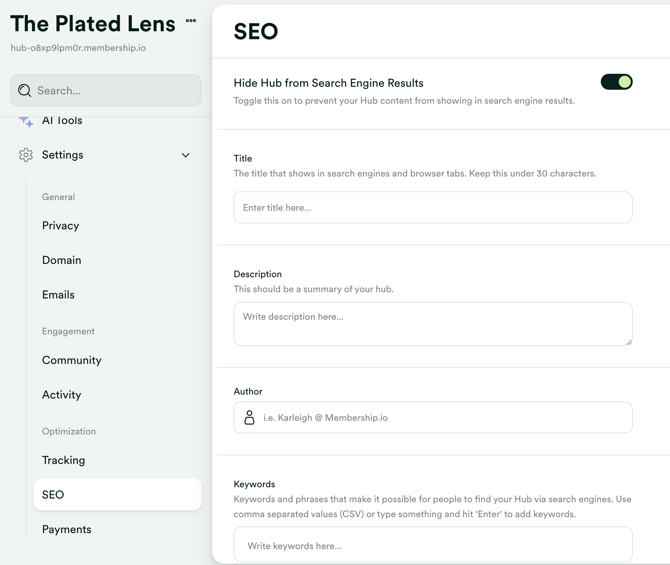Click the Keywords input field
The width and height of the screenshot is (670, 565).
click(x=433, y=544)
